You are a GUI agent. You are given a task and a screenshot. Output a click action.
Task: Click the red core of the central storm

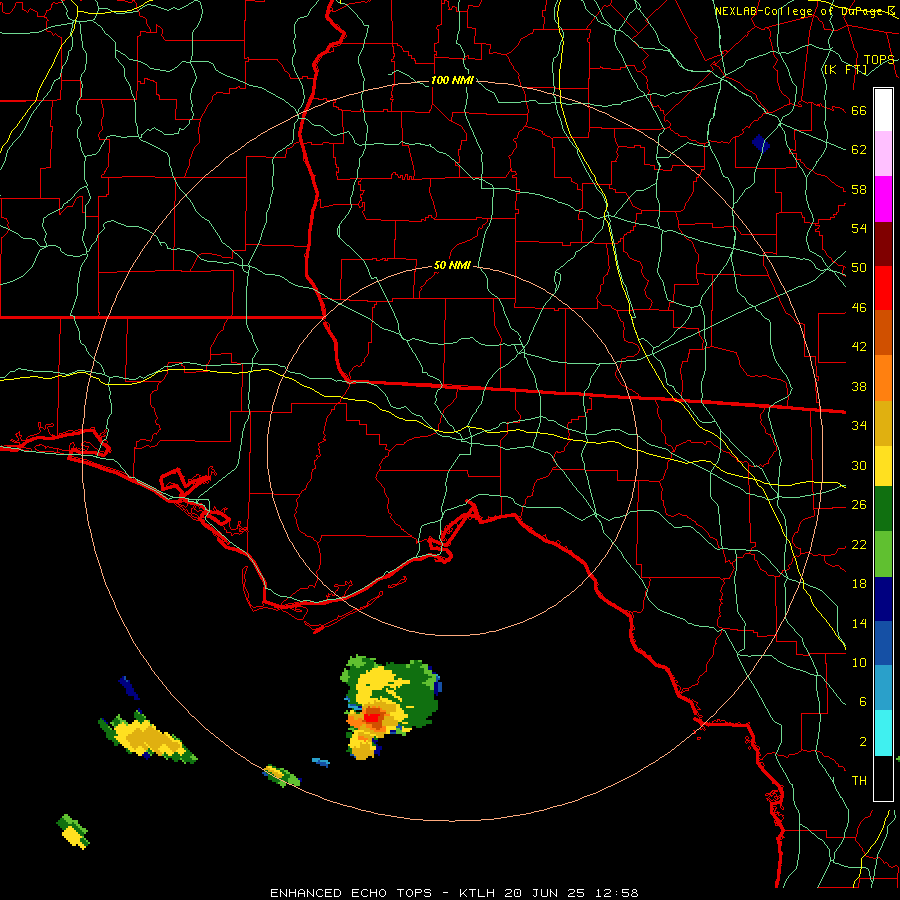pyautogui.click(x=373, y=717)
